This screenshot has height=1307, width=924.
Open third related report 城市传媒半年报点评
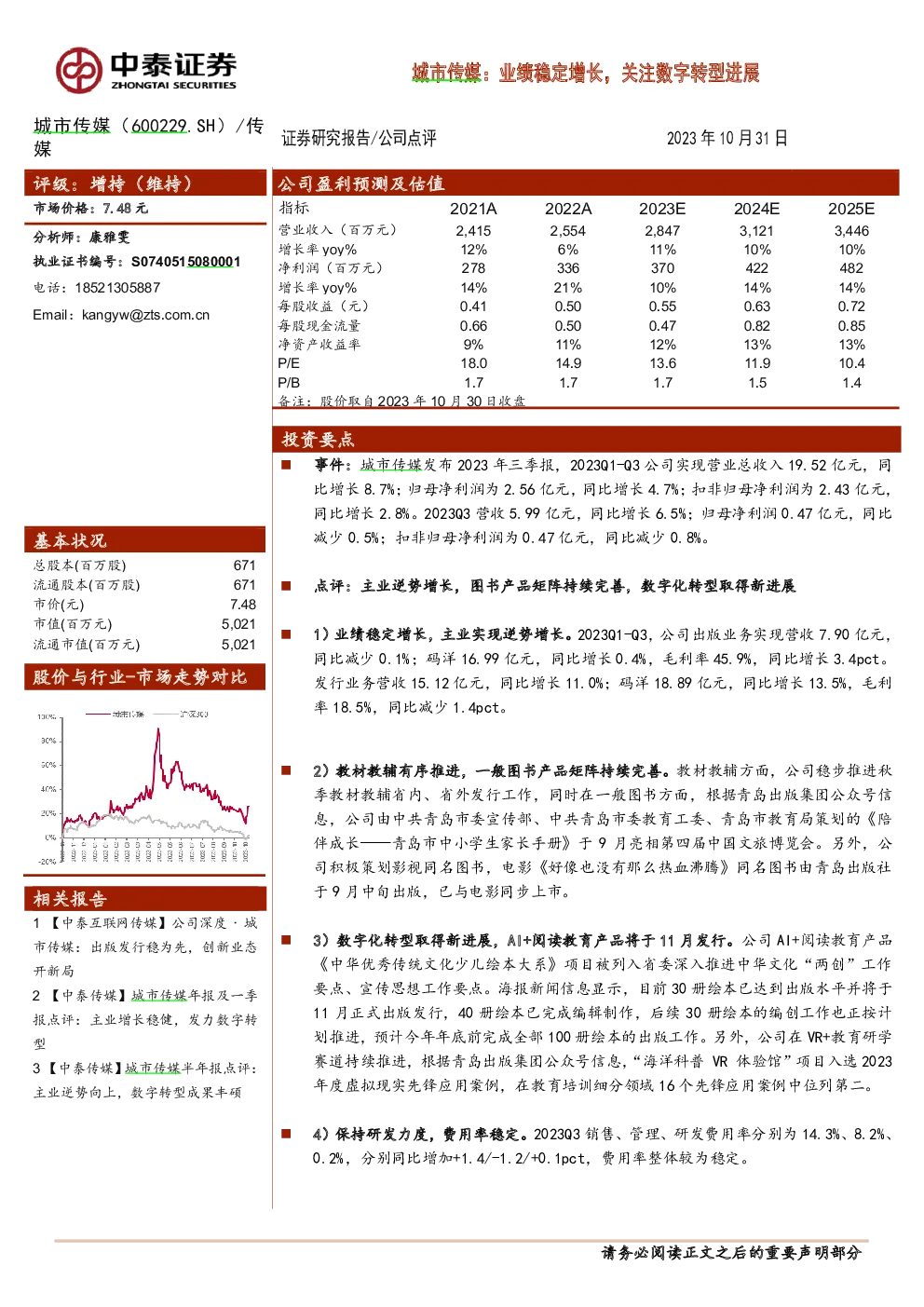[144, 1080]
